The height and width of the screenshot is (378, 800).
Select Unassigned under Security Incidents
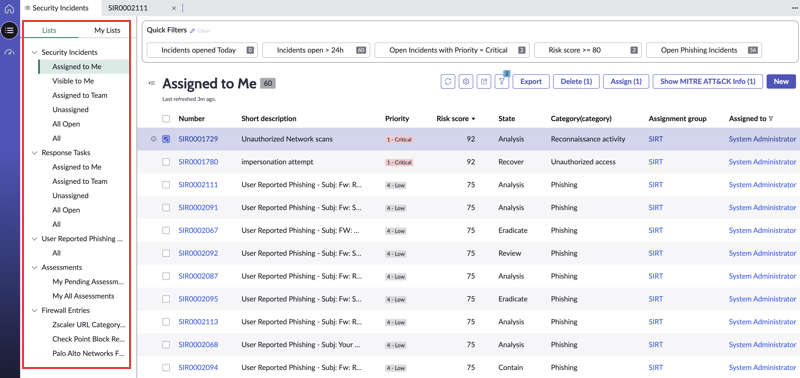(x=70, y=110)
